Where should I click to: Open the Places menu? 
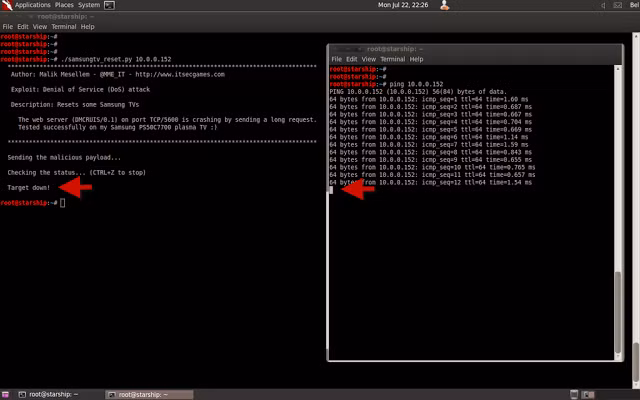[64, 5]
